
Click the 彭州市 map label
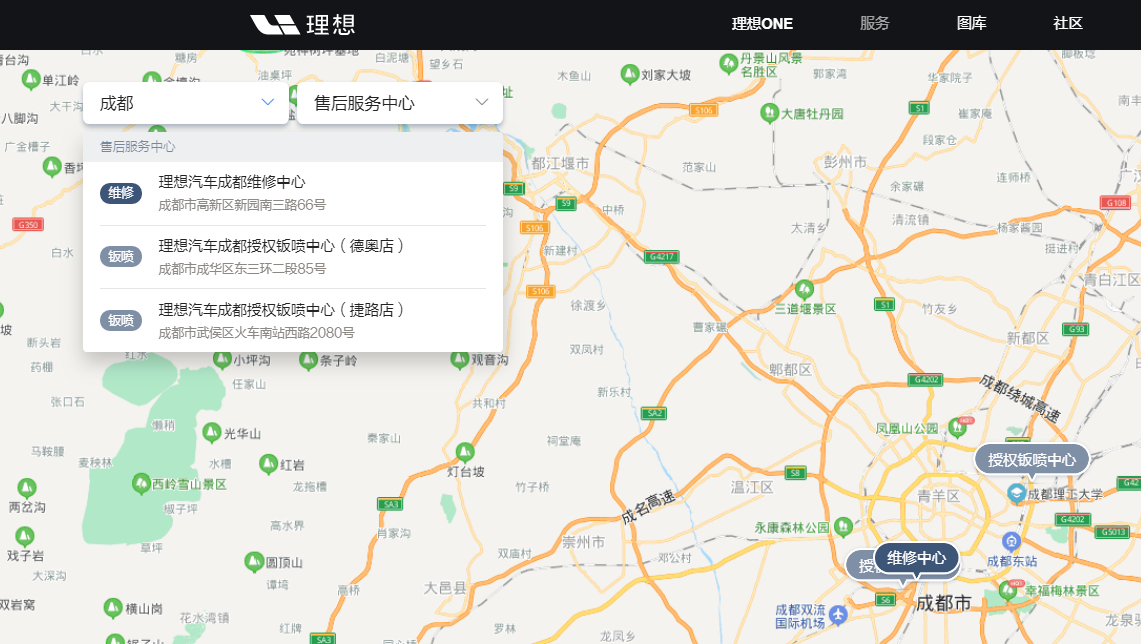pos(845,162)
